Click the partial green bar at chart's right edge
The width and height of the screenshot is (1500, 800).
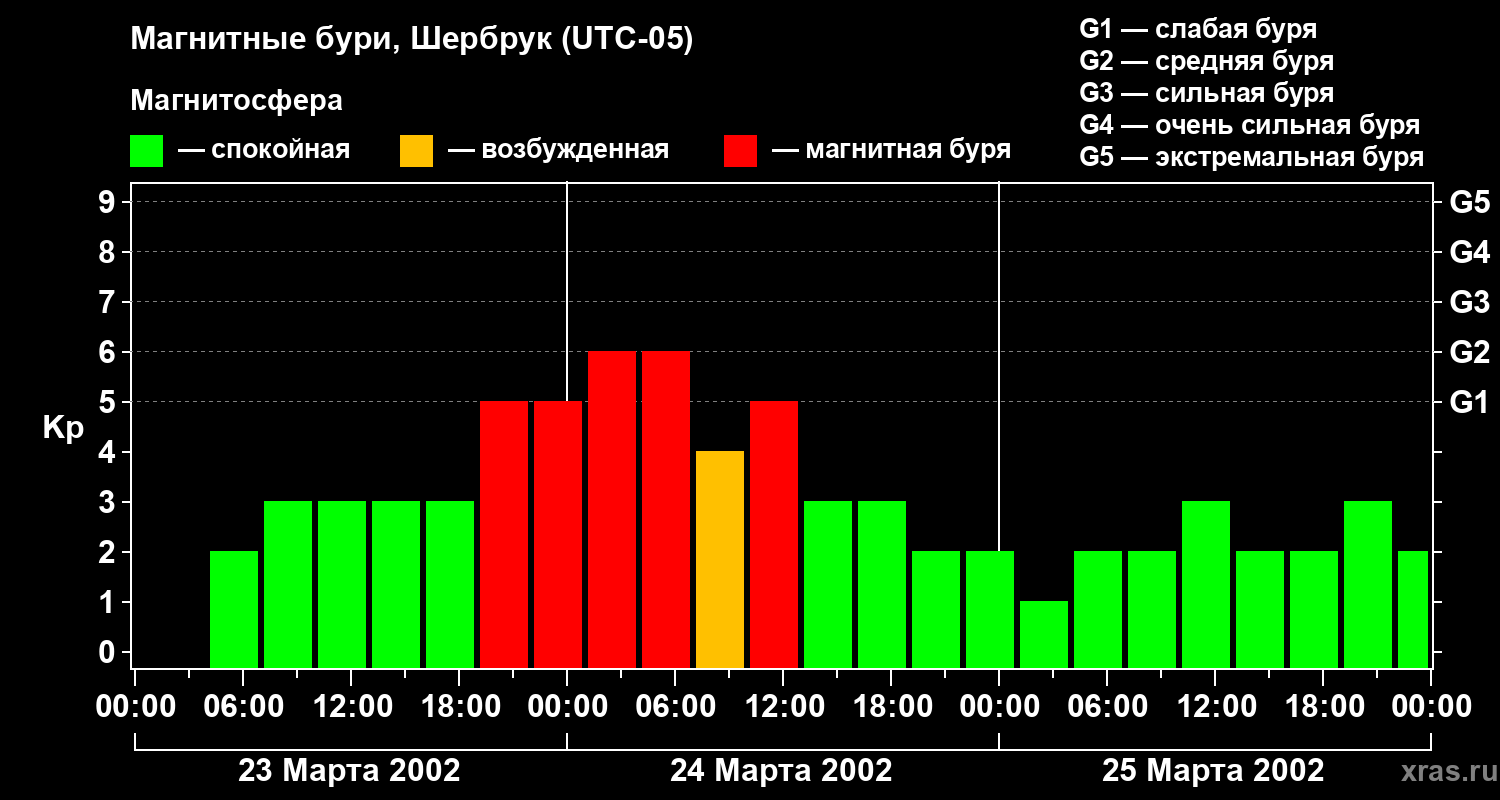pos(1413,609)
